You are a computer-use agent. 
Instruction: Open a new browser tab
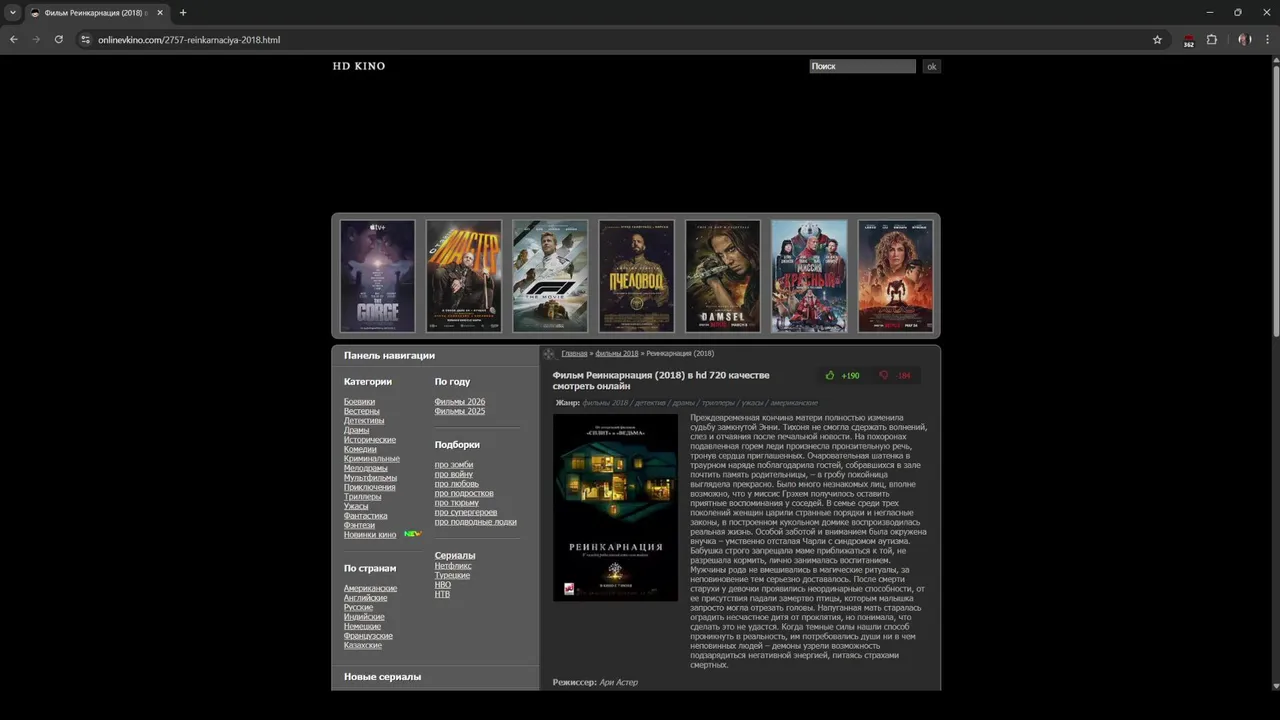click(x=183, y=13)
